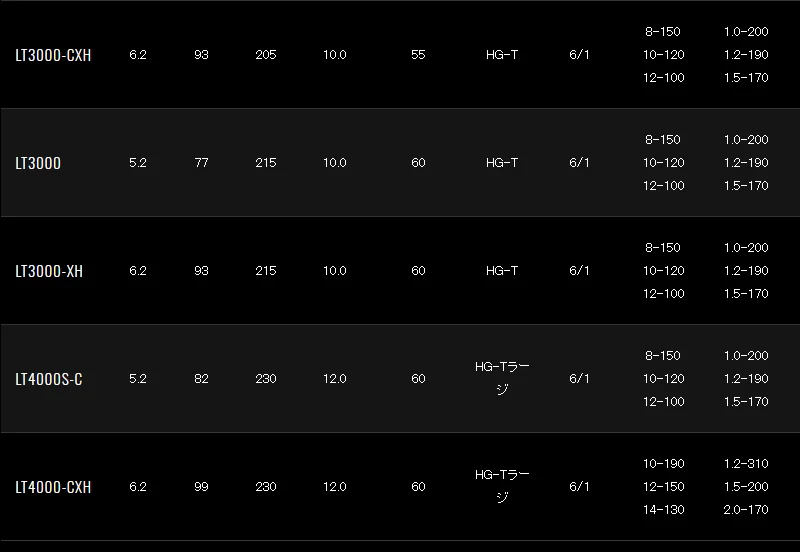
Task: Select the LT3000 row label
Action: click(x=38, y=163)
